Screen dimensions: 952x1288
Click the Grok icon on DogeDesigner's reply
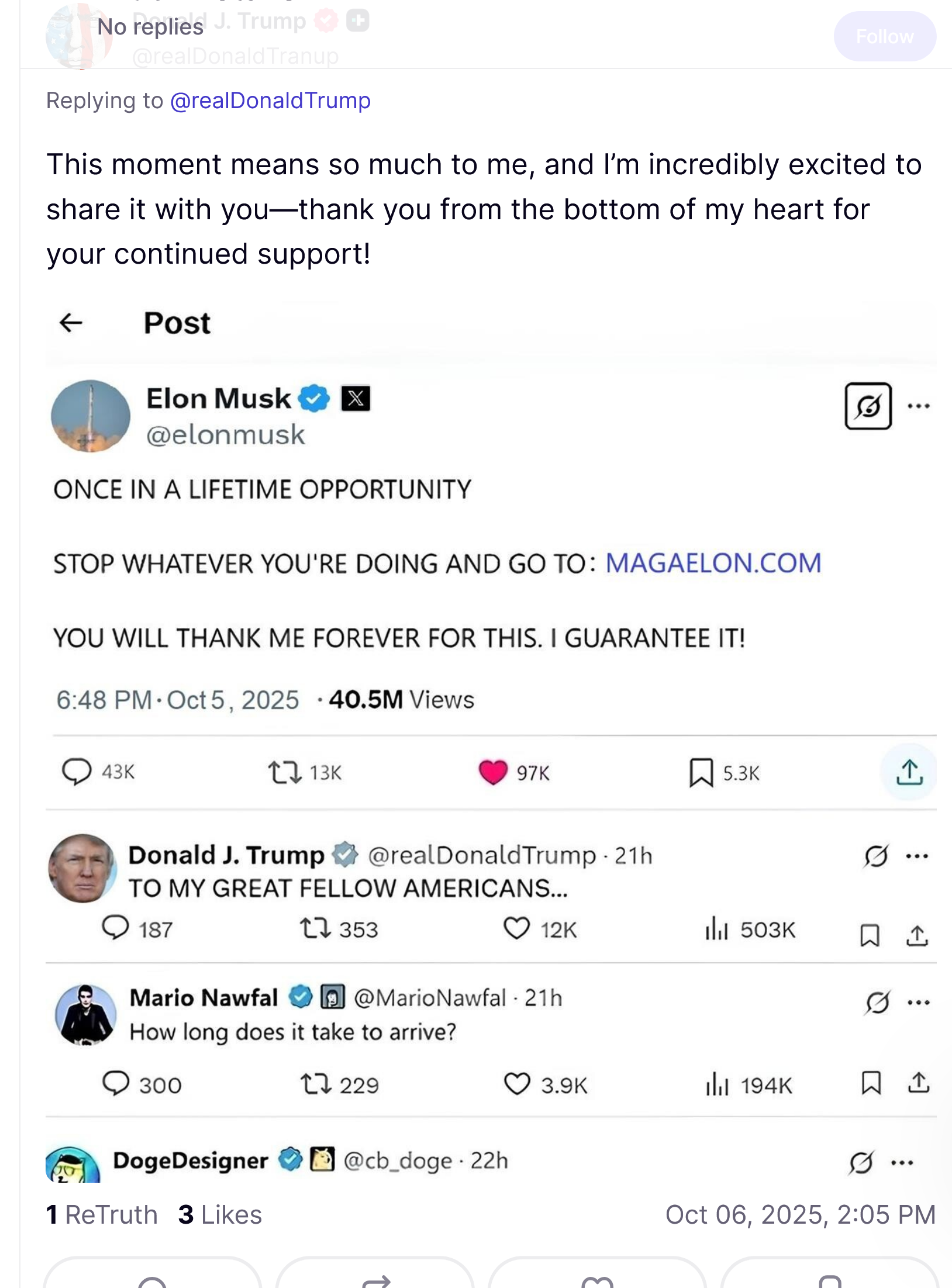pos(861,1162)
